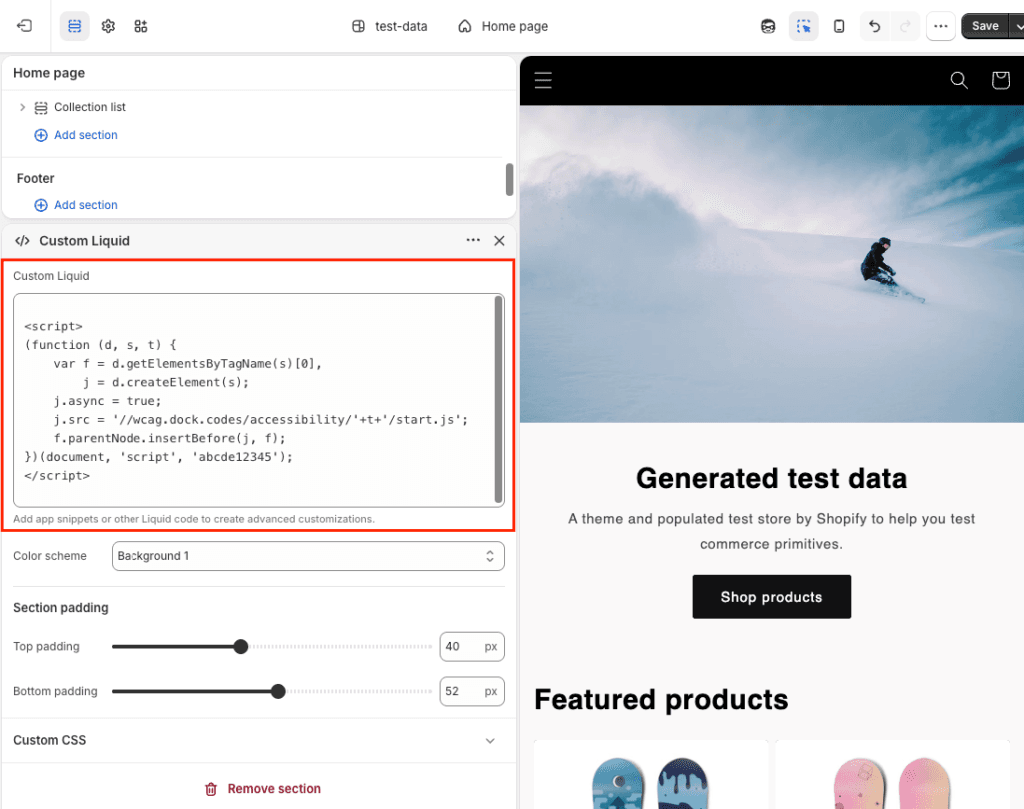Viewport: 1024px width, 809px height.
Task: Click the Bottom padding slider handle
Action: (278, 691)
